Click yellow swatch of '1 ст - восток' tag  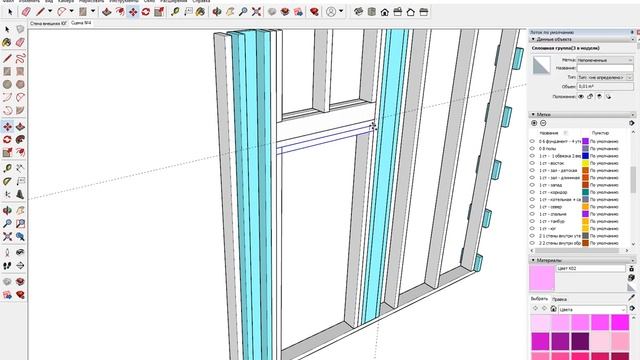click(585, 163)
